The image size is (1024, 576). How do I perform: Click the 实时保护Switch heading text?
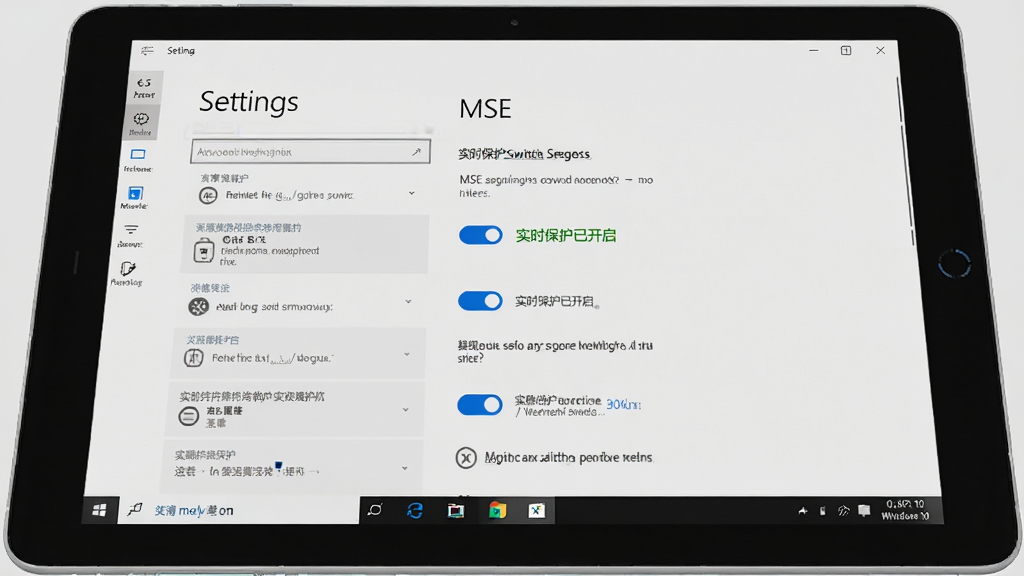(524, 154)
